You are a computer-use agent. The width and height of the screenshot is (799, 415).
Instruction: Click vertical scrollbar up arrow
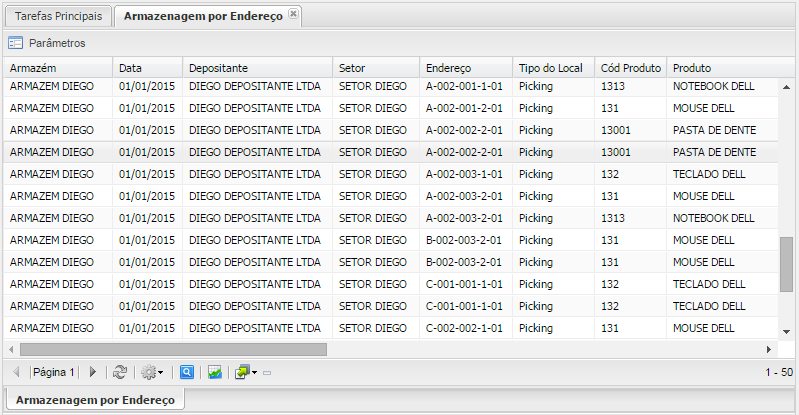pos(786,87)
